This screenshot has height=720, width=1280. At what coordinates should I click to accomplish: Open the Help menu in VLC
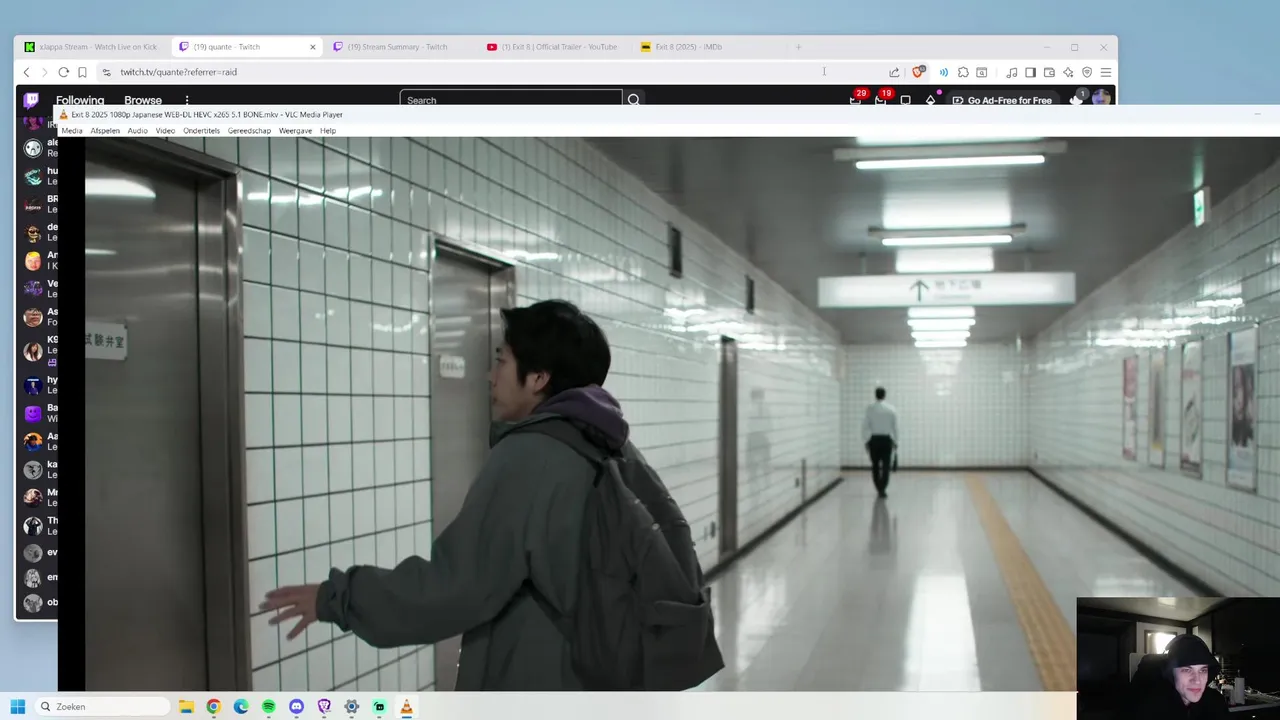(x=328, y=131)
